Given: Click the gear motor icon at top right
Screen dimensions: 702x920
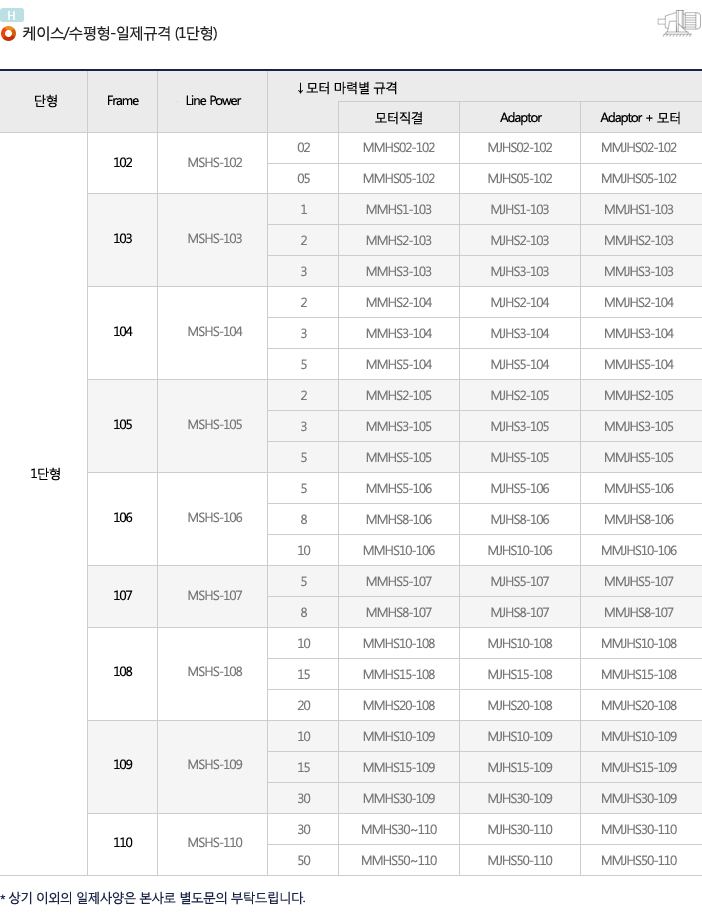Looking at the screenshot, I should 679,23.
